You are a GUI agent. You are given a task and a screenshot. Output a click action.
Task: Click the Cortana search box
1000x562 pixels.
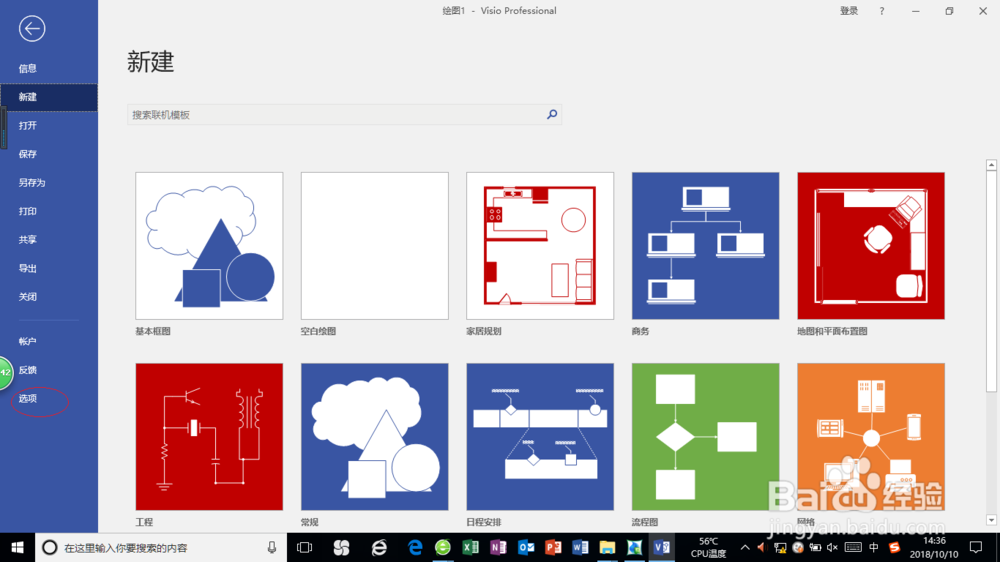159,547
